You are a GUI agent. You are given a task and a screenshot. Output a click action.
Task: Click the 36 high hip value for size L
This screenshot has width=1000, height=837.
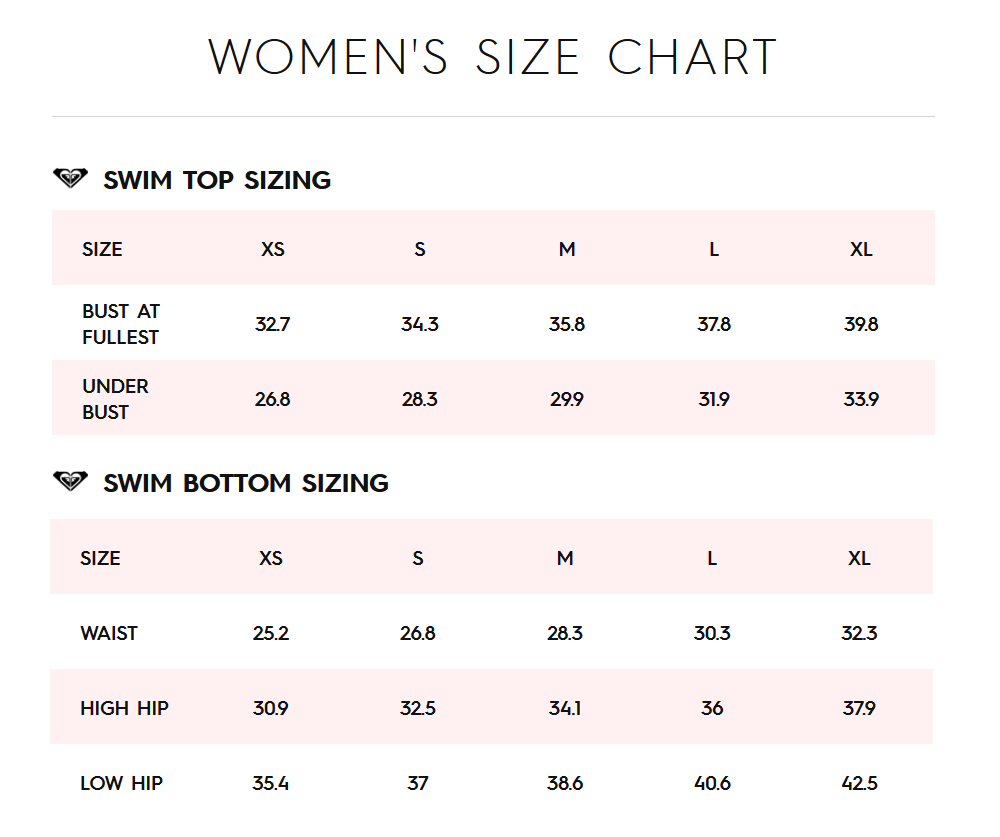point(712,708)
